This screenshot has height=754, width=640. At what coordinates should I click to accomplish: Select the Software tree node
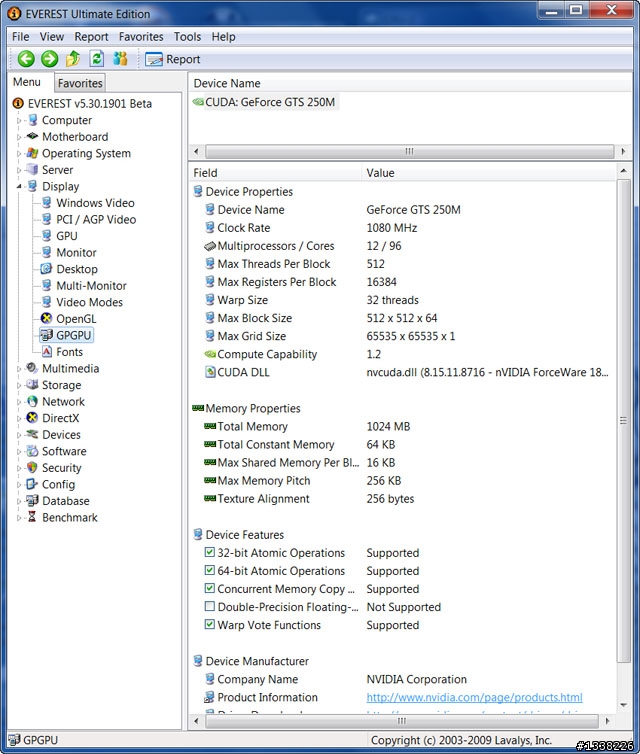[x=64, y=451]
